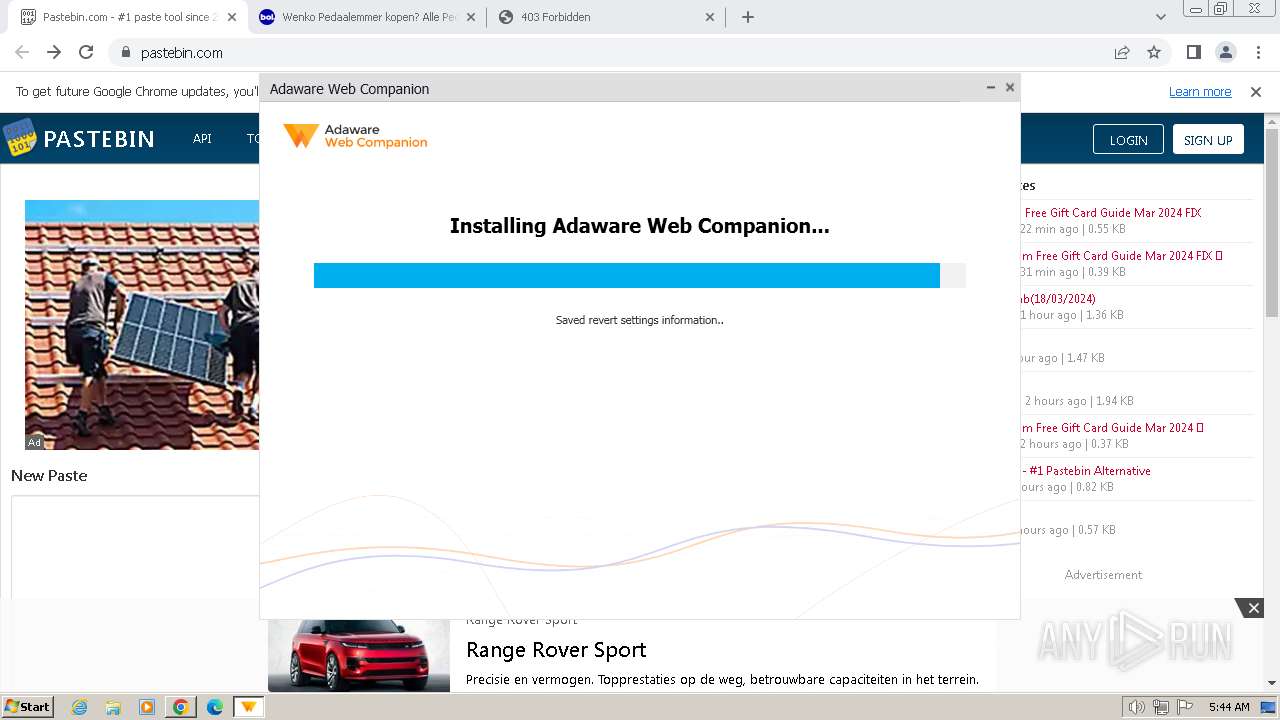Close the Wenko Pedaalemmer tab

[471, 17]
